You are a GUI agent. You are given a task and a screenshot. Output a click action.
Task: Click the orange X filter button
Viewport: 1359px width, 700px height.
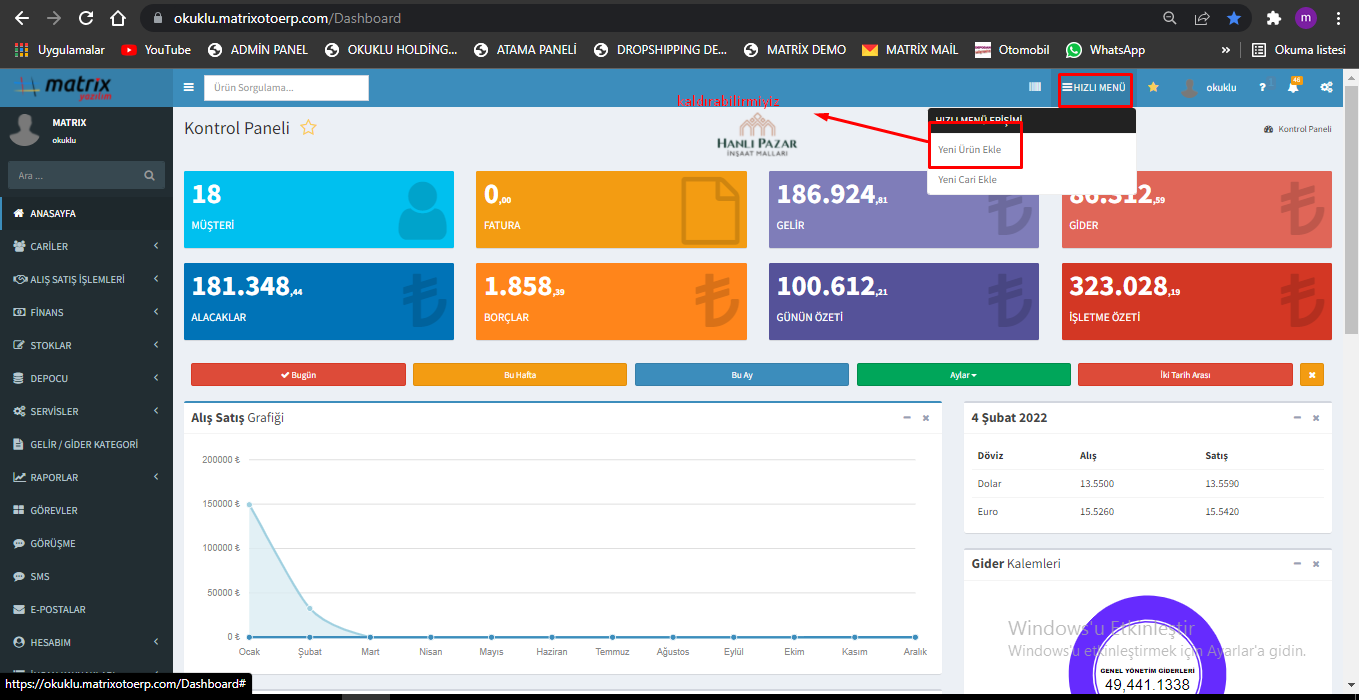pos(1311,375)
